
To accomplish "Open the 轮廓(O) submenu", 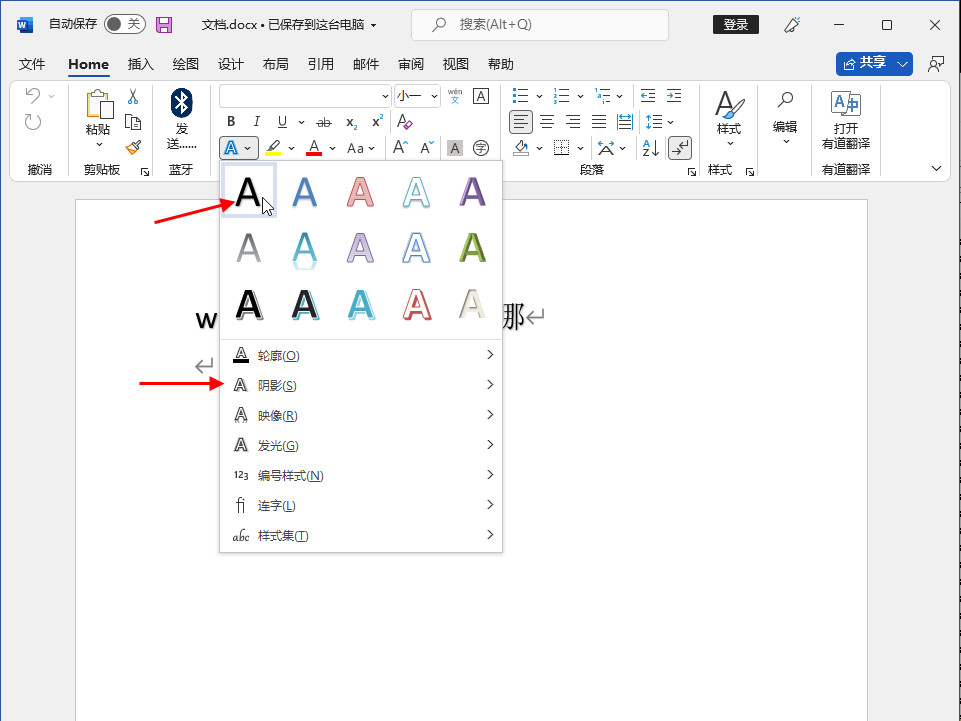I will [x=361, y=355].
